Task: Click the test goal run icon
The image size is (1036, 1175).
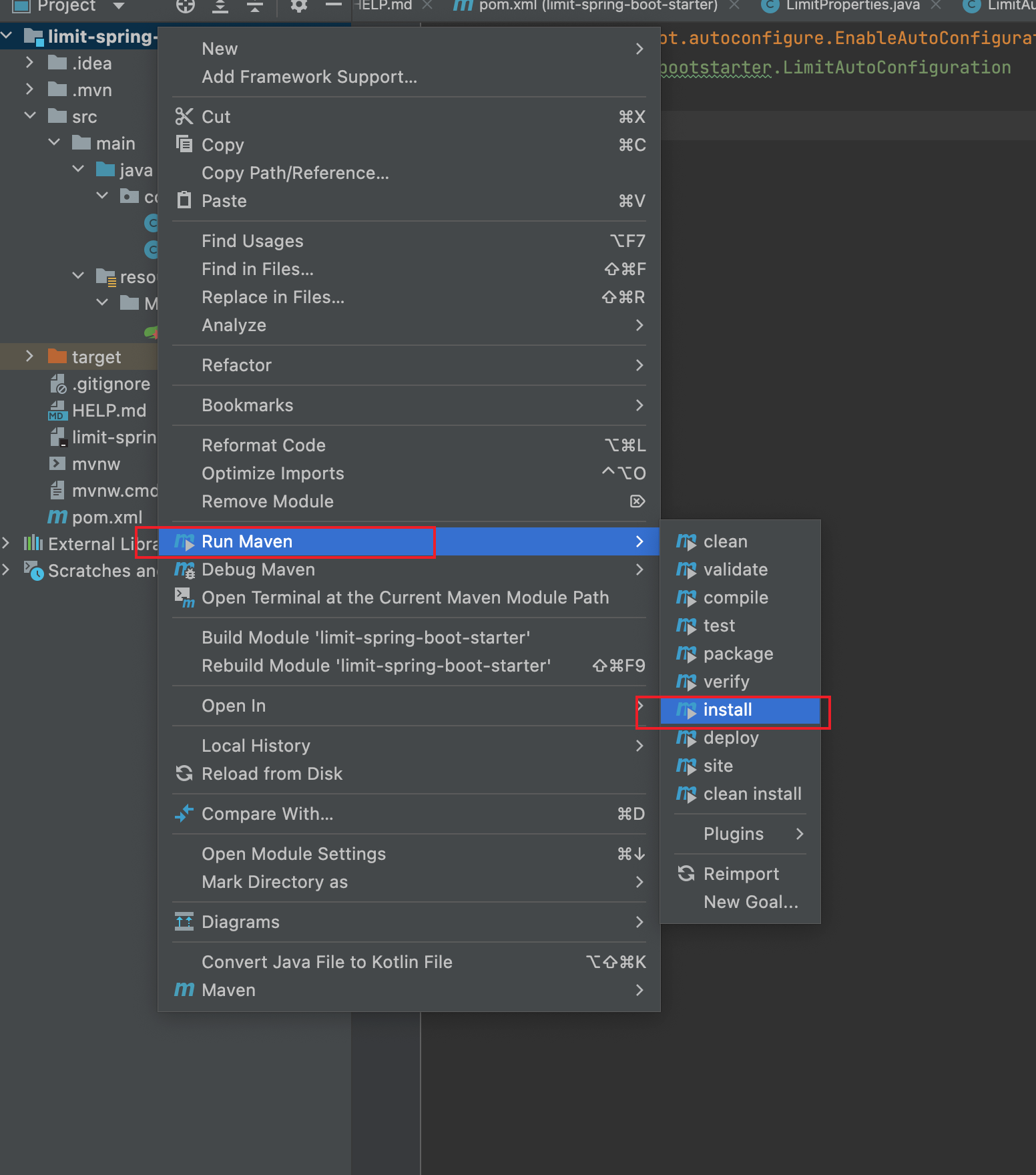Action: tap(686, 626)
